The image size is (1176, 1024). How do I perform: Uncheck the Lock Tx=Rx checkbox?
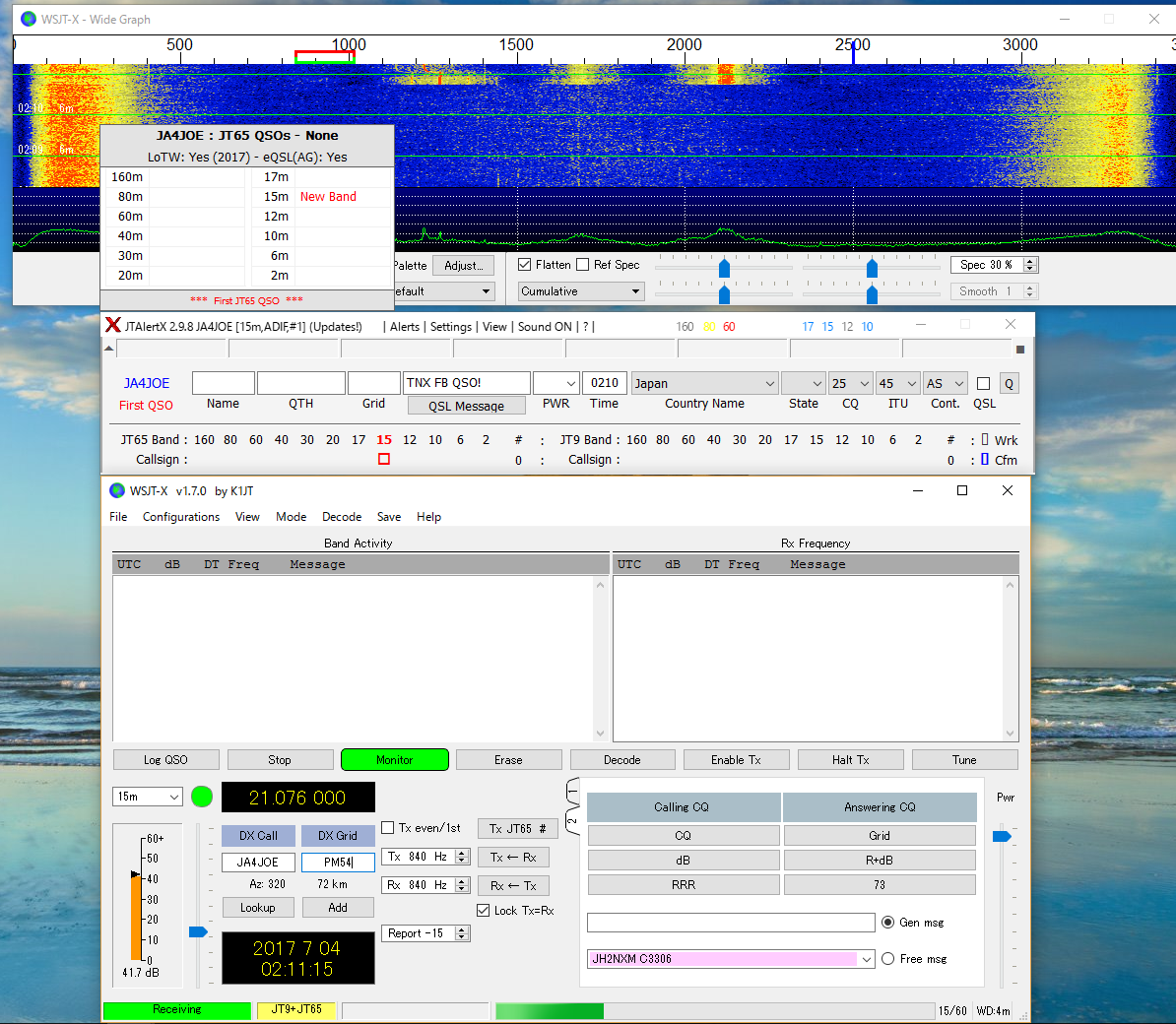coord(484,911)
